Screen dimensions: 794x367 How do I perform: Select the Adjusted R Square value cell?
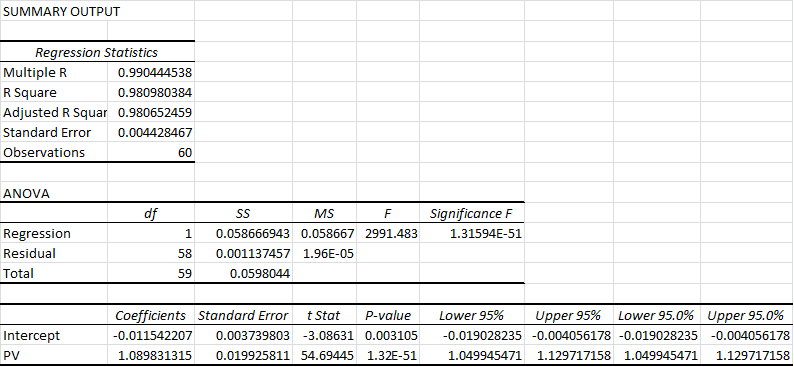[x=151, y=112]
